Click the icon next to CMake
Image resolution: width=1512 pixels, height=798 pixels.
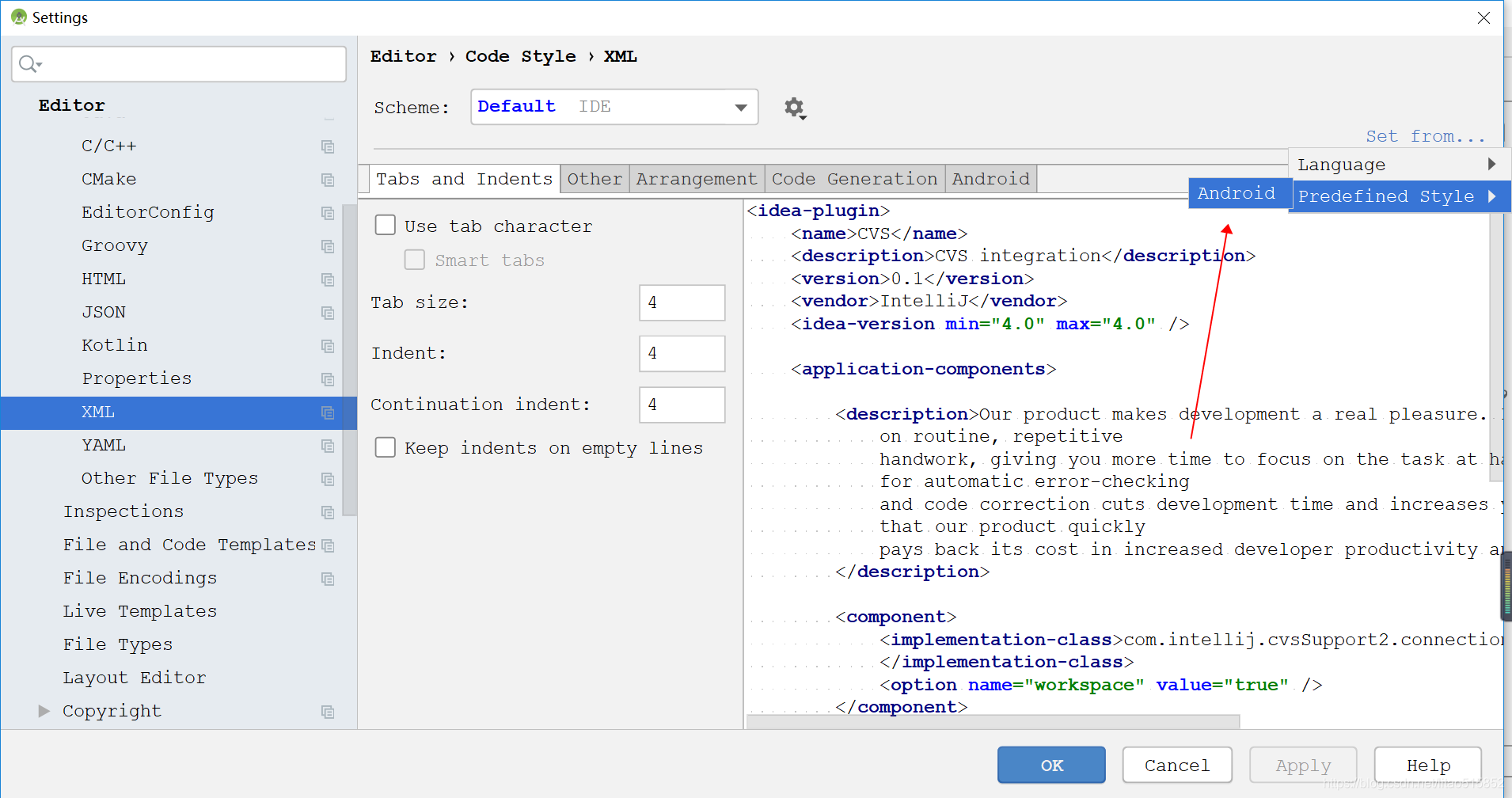point(327,180)
